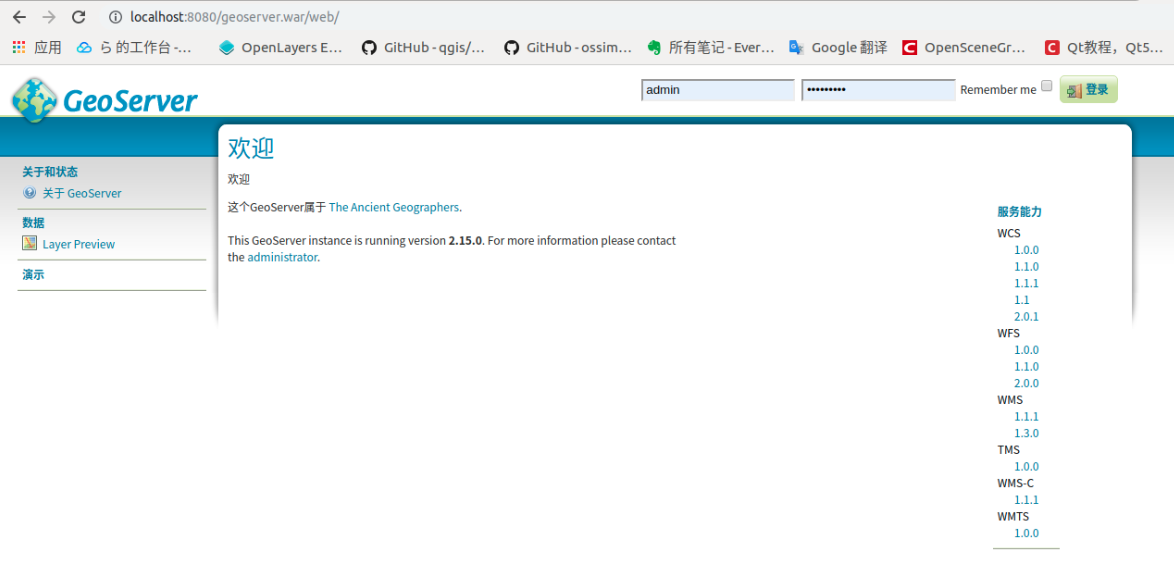The height and width of the screenshot is (588, 1174).
Task: Click the administrator contact link
Action: click(282, 257)
